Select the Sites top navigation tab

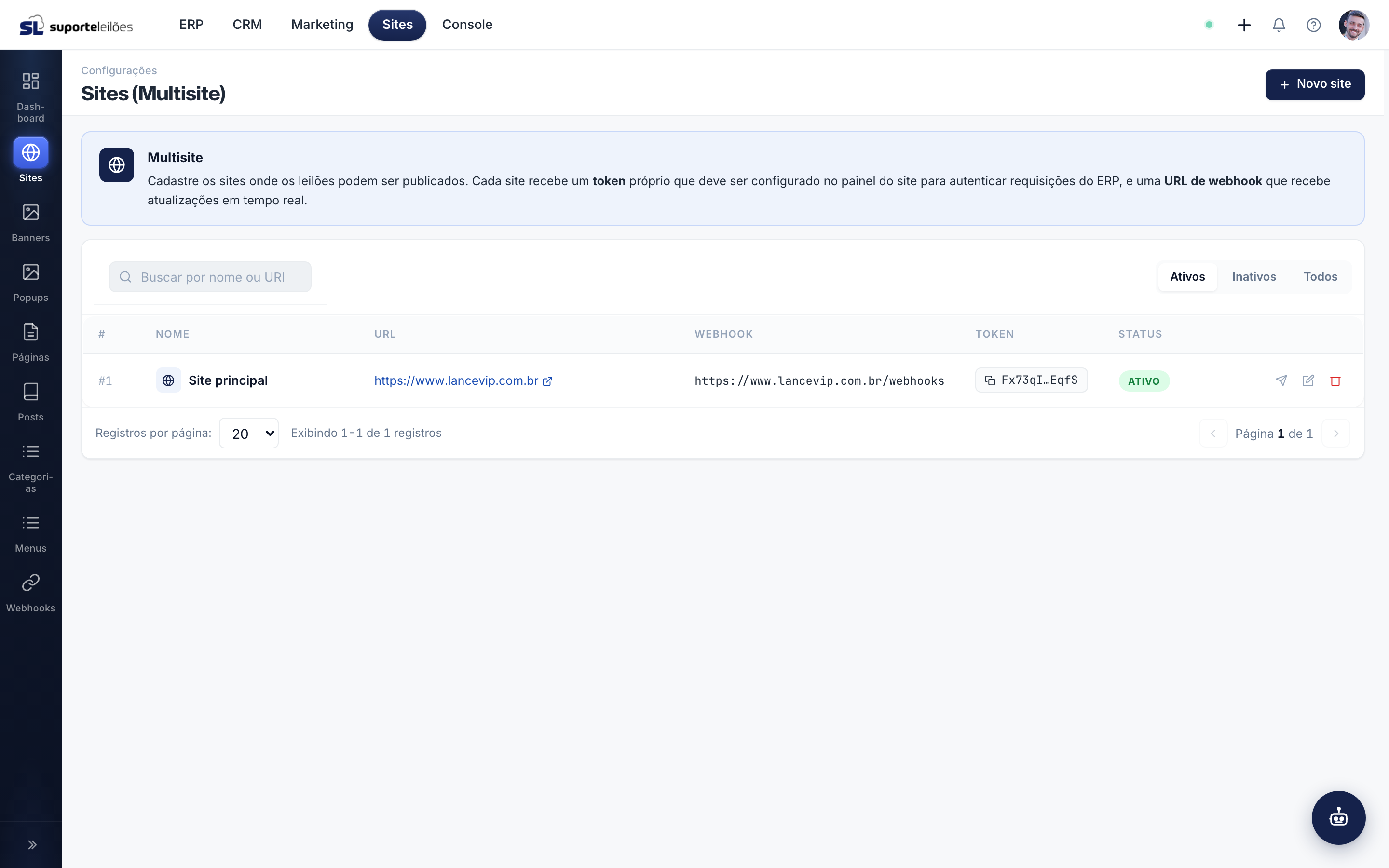pos(397,25)
